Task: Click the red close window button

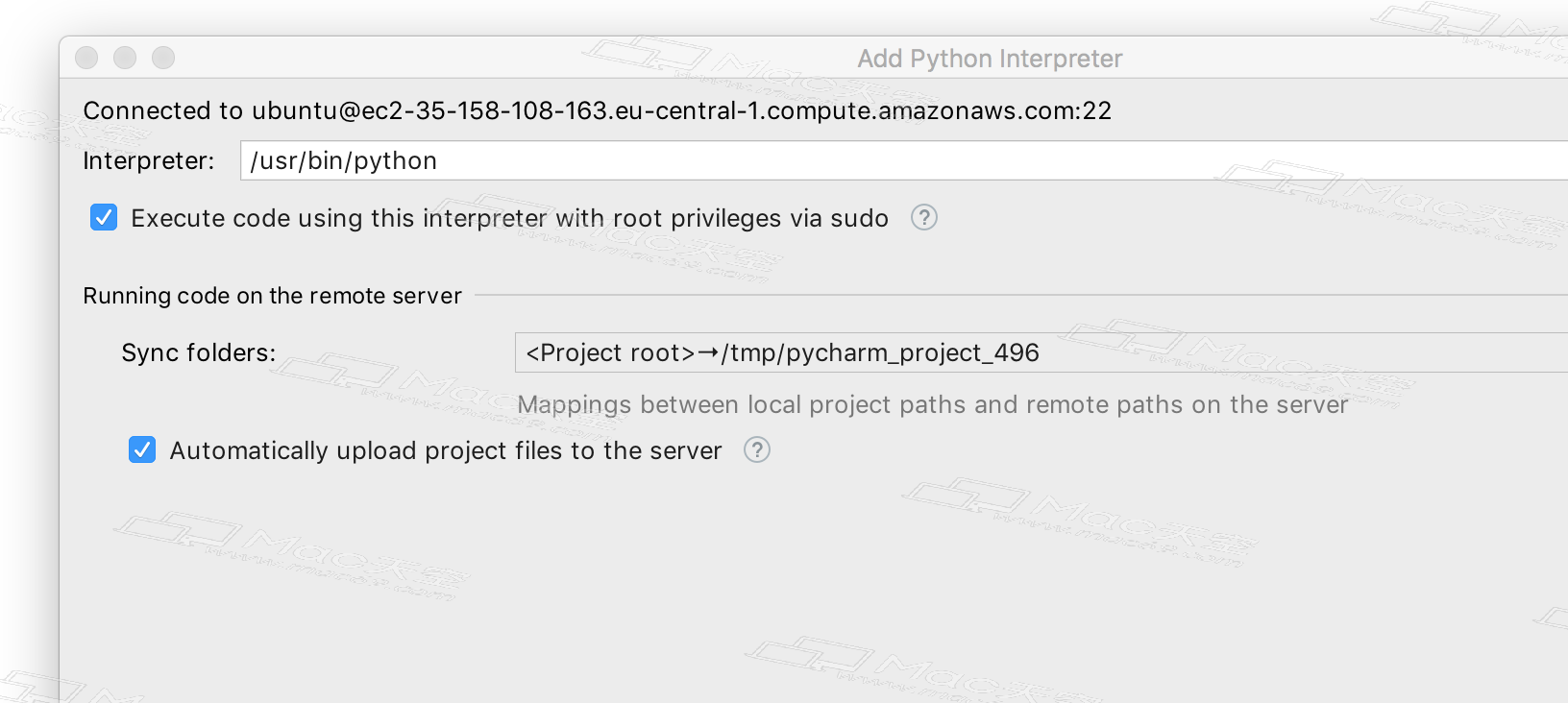Action: click(86, 58)
